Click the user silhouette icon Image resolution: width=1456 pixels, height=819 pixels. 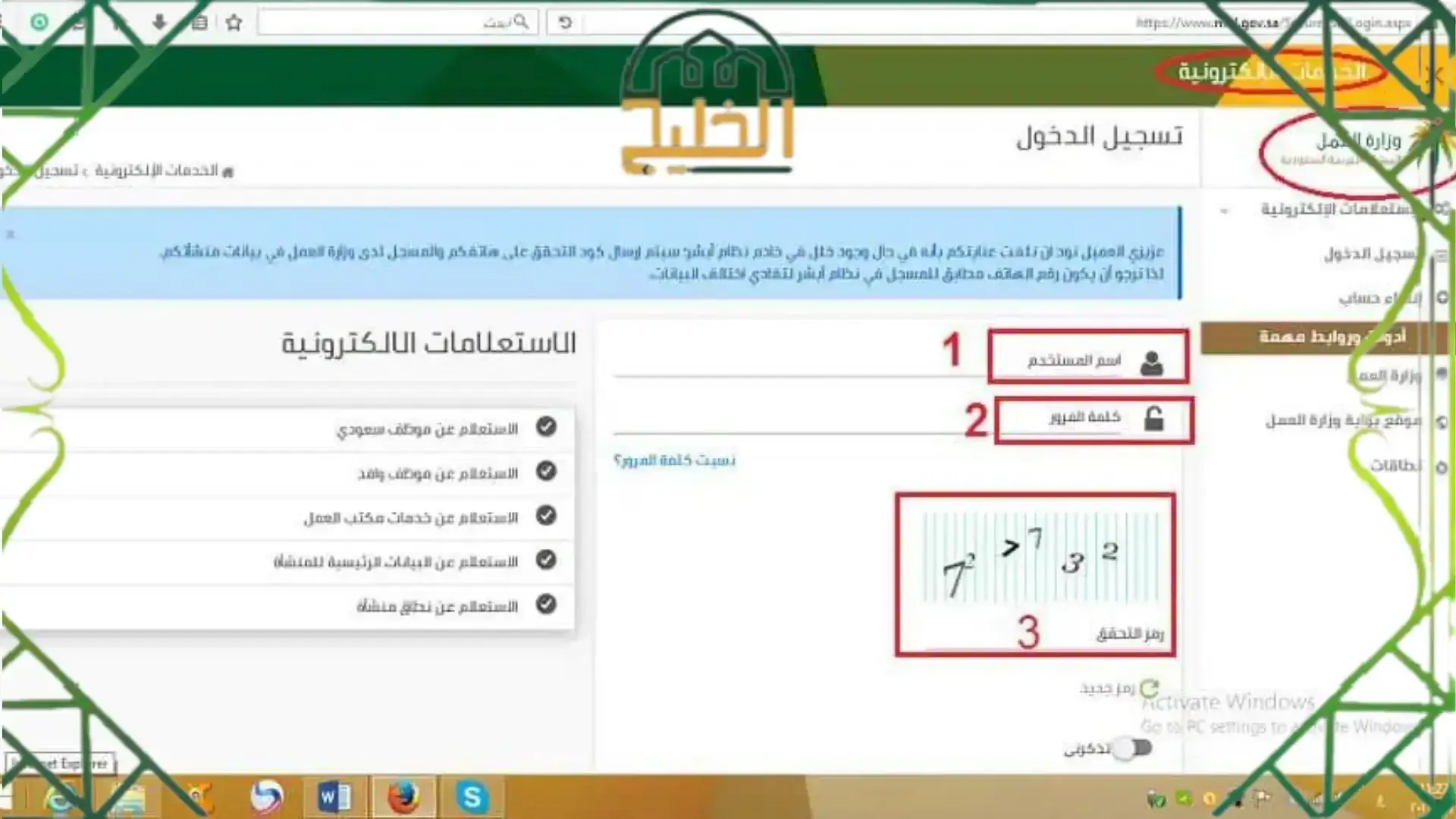pos(1151,363)
